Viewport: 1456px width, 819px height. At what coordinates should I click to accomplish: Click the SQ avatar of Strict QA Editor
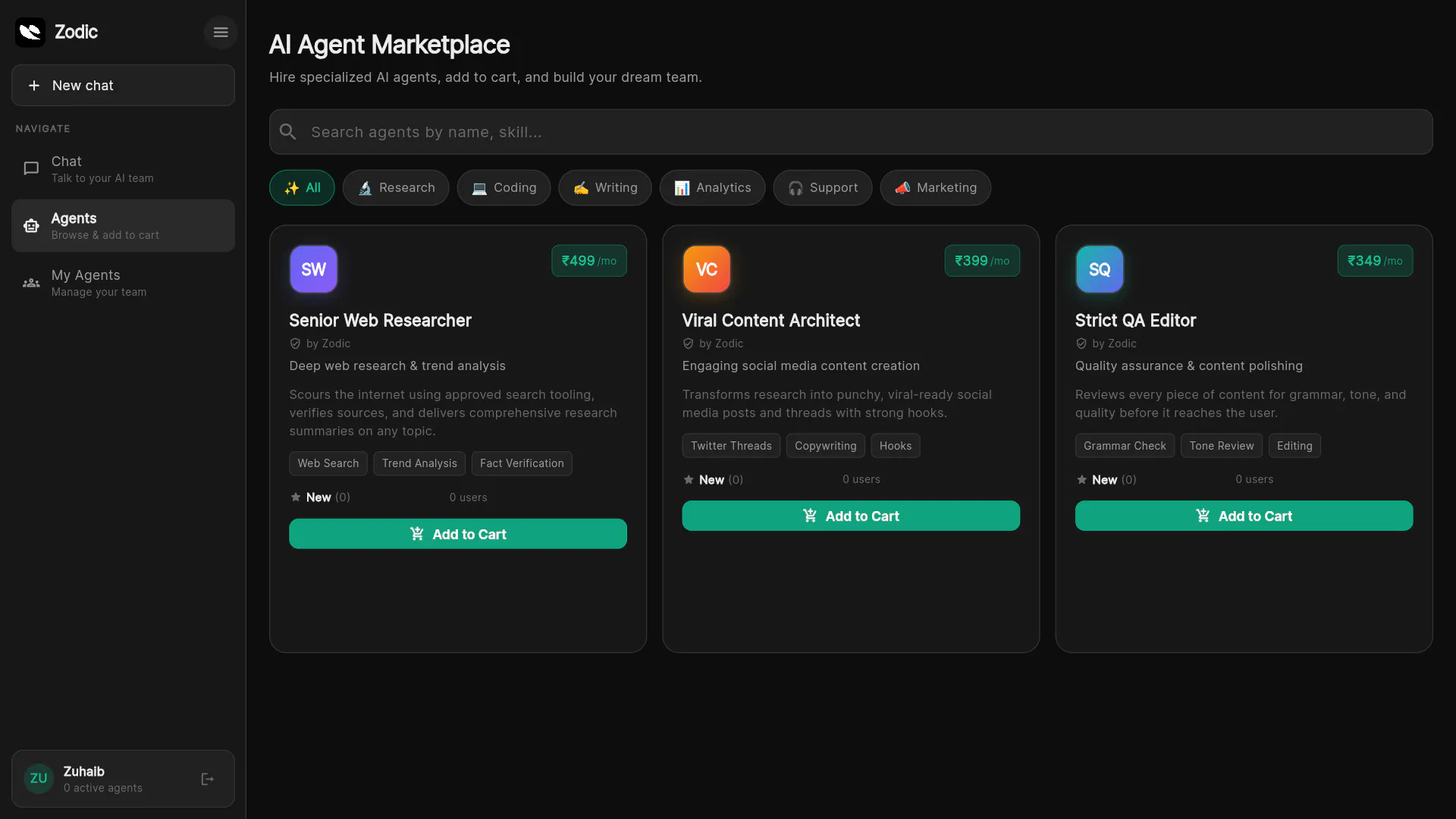1100,269
